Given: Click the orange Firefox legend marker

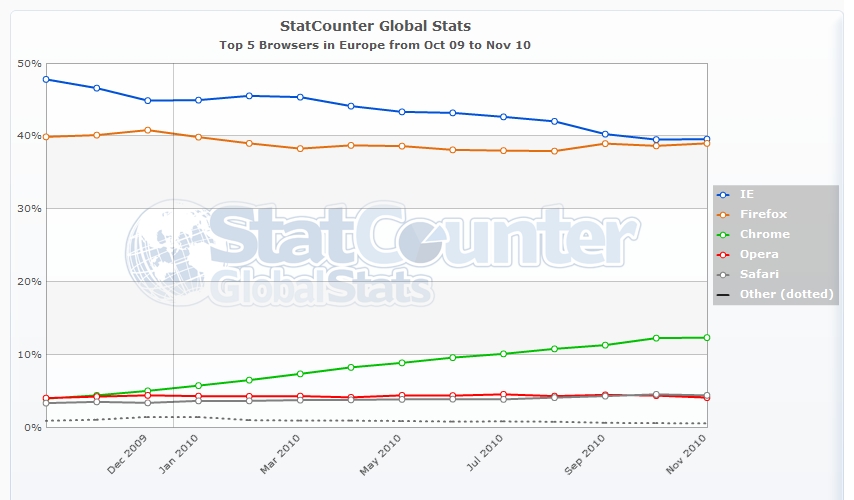Looking at the screenshot, I should click(x=723, y=214).
